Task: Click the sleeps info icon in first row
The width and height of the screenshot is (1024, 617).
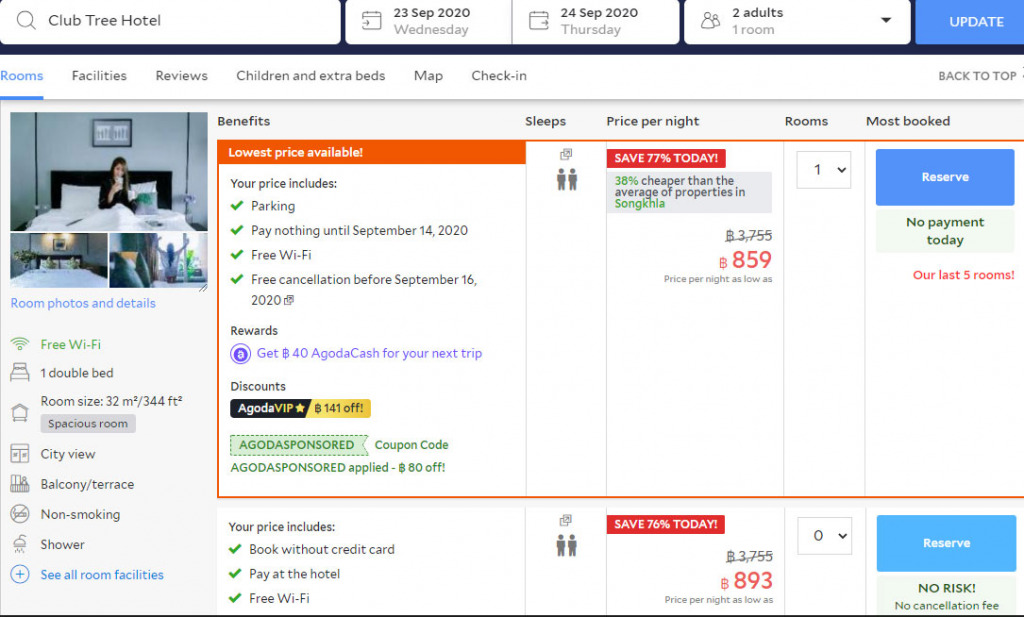Action: tap(566, 155)
